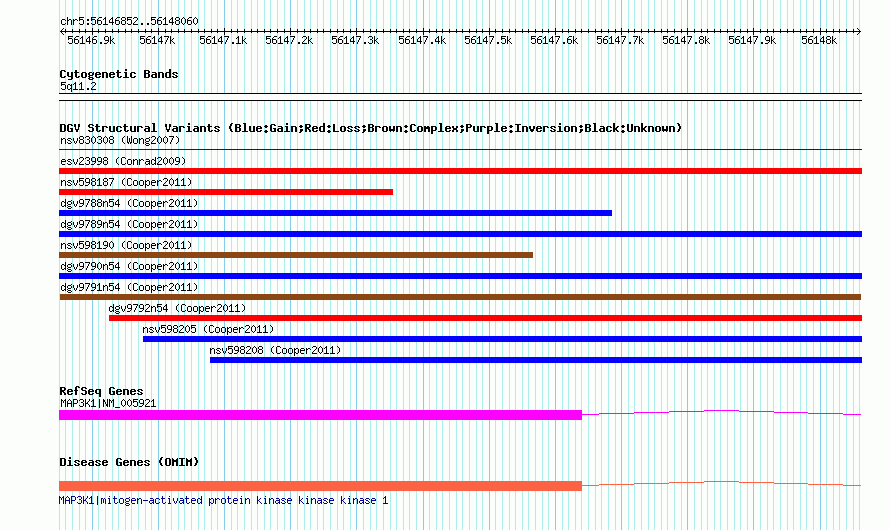
Task: Click the 56147.4k ruler tick label
Action: coord(422,40)
